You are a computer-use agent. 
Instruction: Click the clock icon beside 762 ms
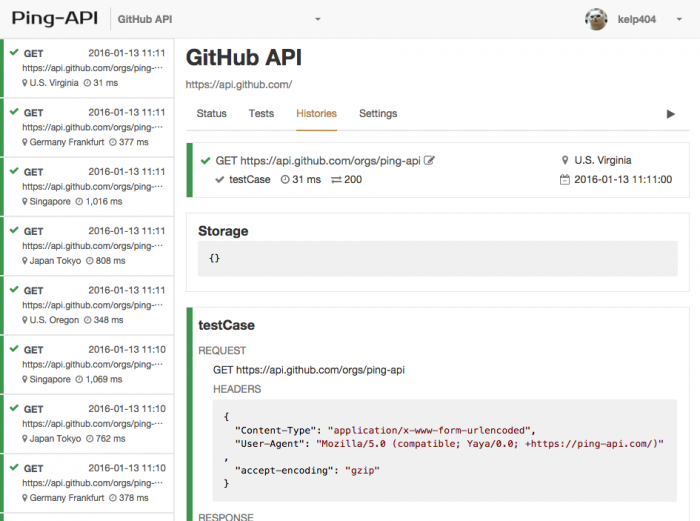click(90, 439)
